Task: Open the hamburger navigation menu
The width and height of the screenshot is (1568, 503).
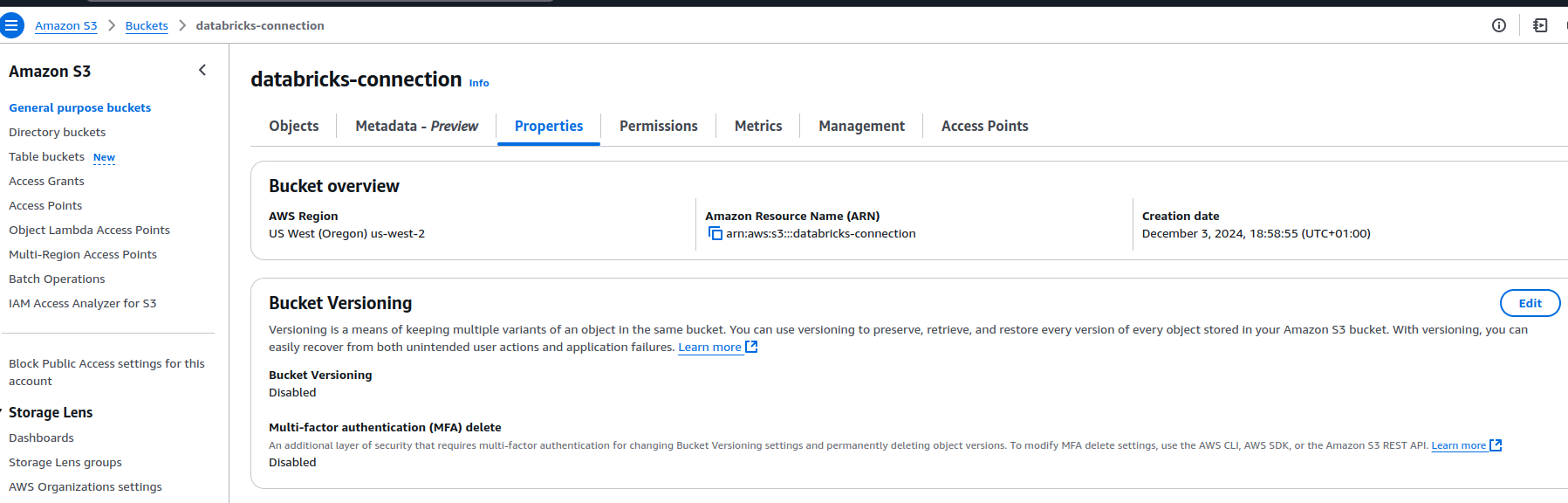Action: (11, 25)
